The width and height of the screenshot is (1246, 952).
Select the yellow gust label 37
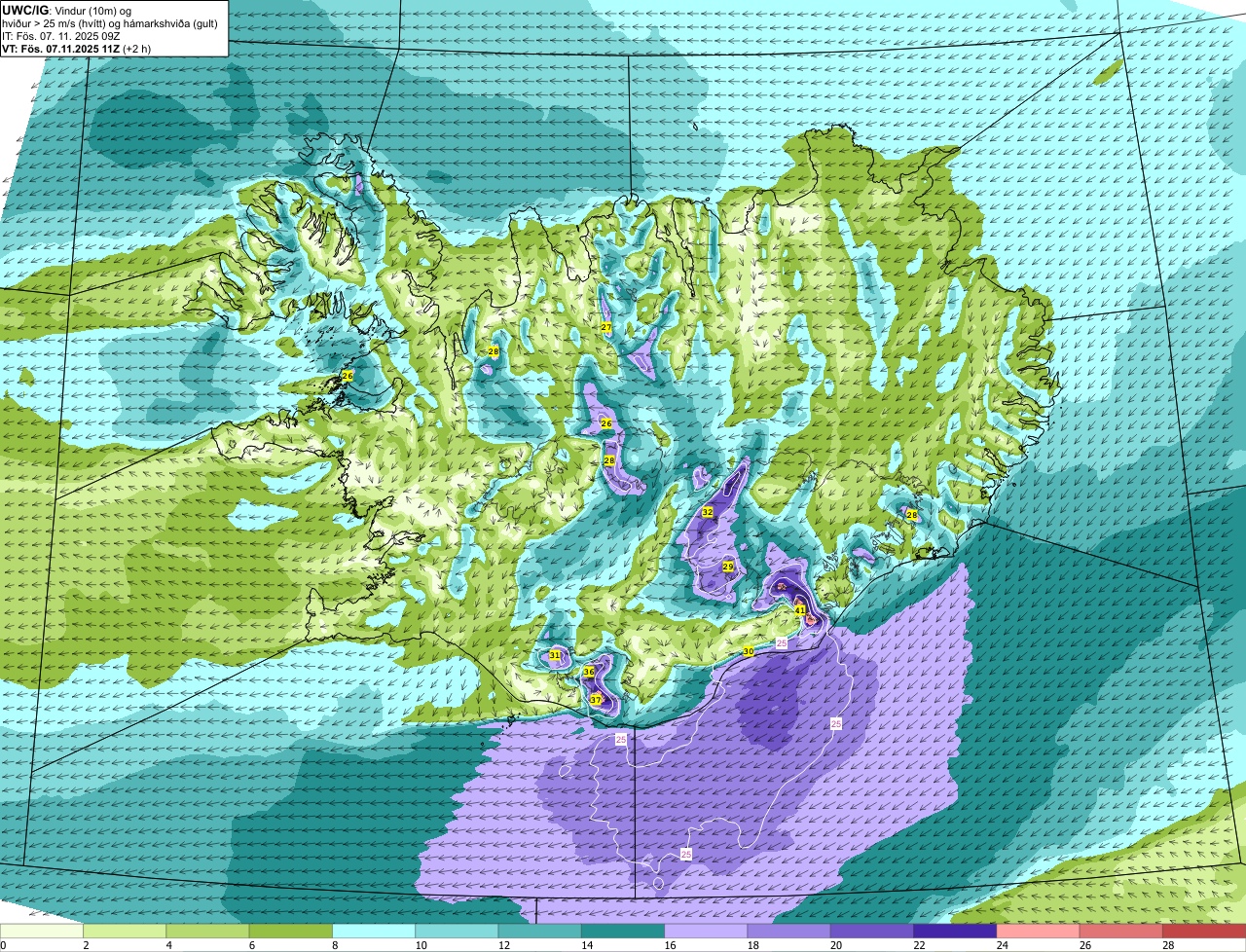596,700
